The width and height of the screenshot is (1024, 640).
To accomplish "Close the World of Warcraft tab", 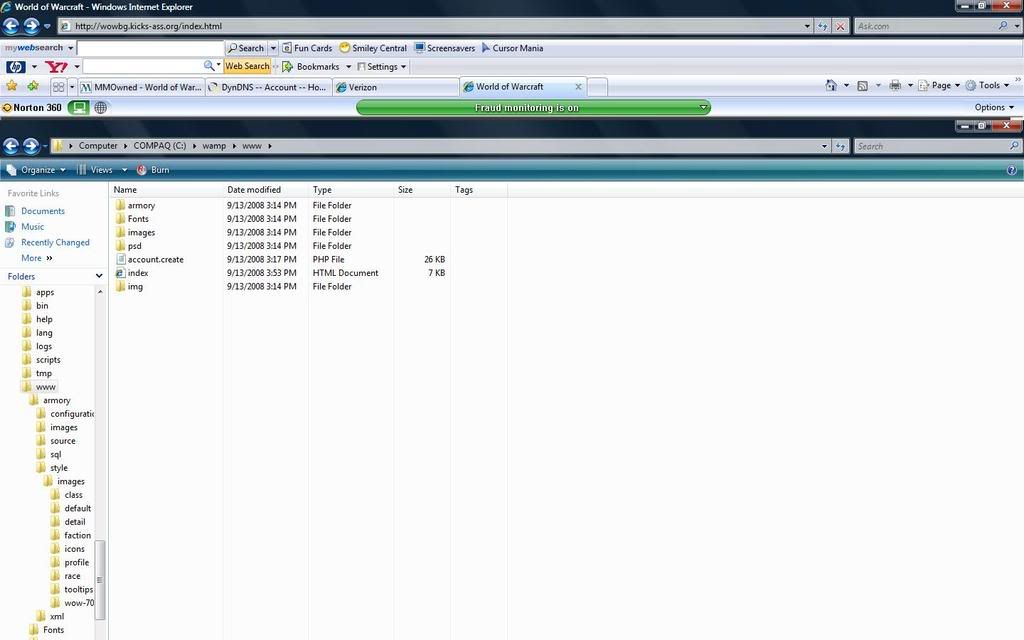I will (578, 86).
